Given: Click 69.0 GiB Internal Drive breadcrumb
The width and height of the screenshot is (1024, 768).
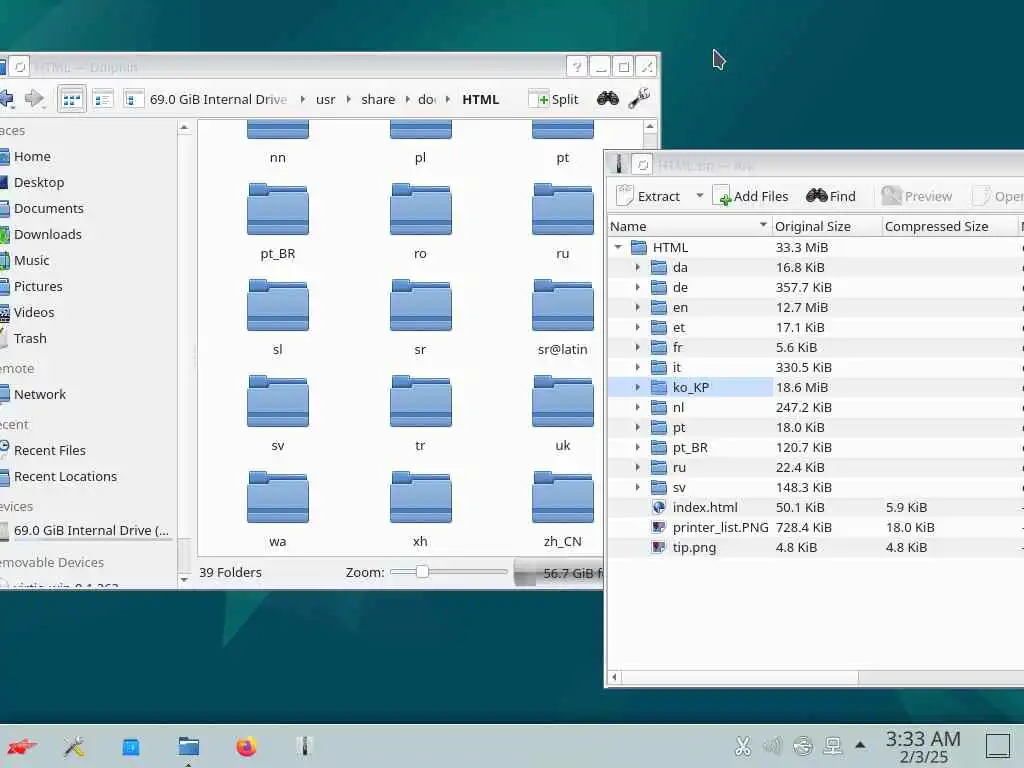Looking at the screenshot, I should pyautogui.click(x=218, y=99).
